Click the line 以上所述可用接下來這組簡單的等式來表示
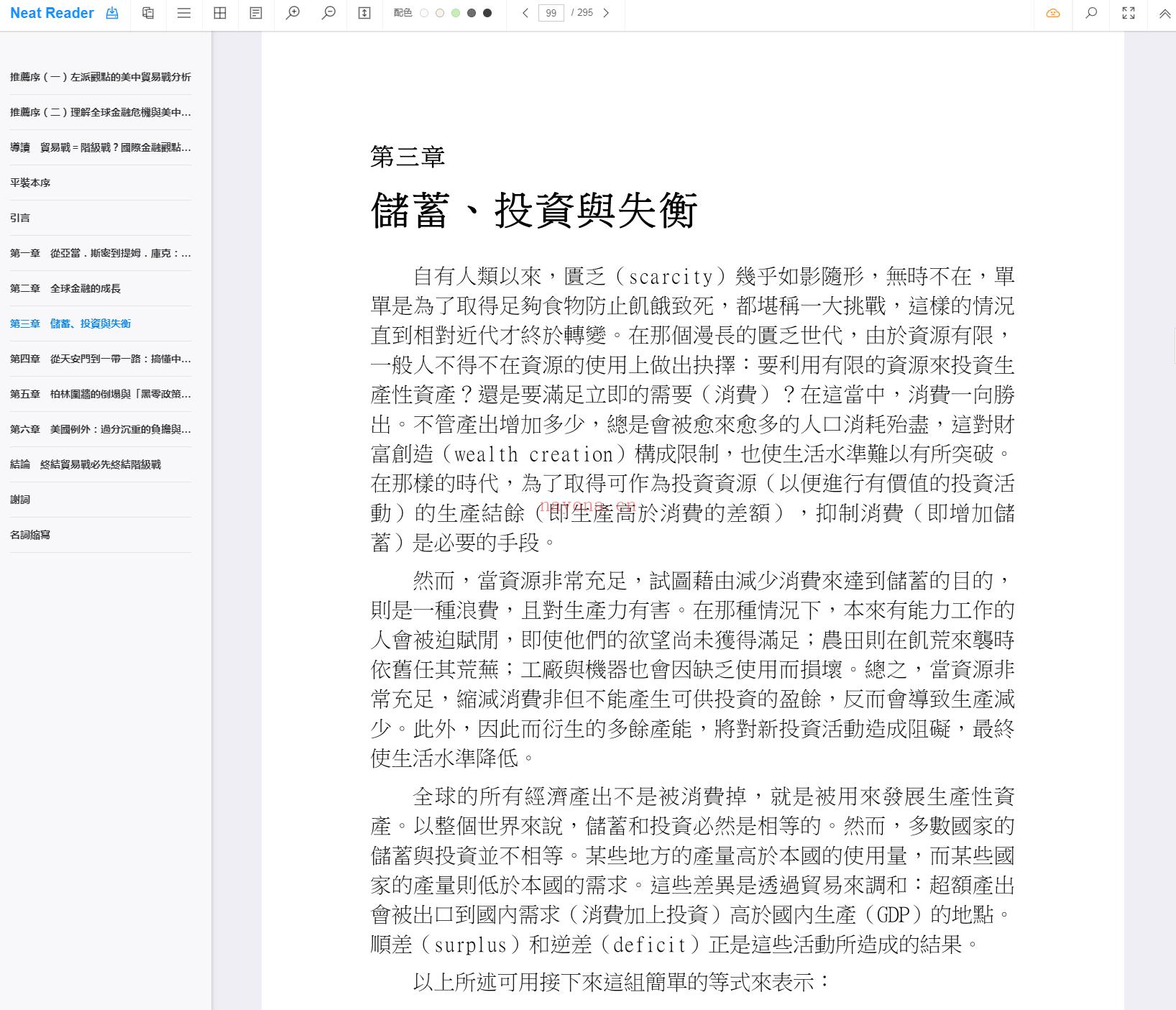 click(622, 982)
